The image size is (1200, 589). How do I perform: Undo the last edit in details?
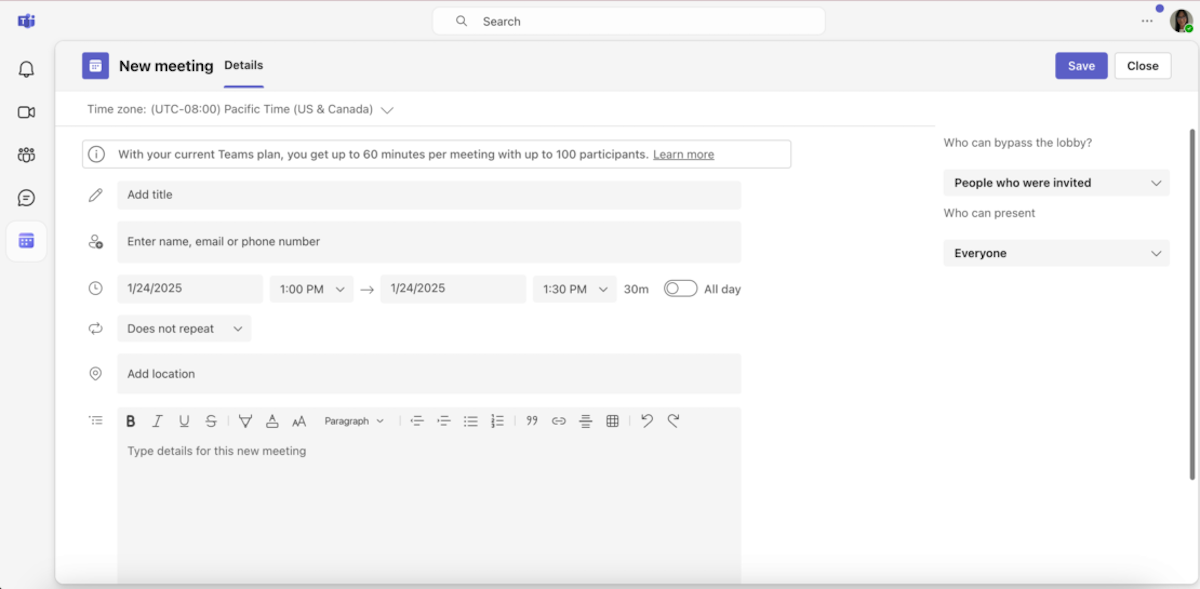(x=646, y=420)
